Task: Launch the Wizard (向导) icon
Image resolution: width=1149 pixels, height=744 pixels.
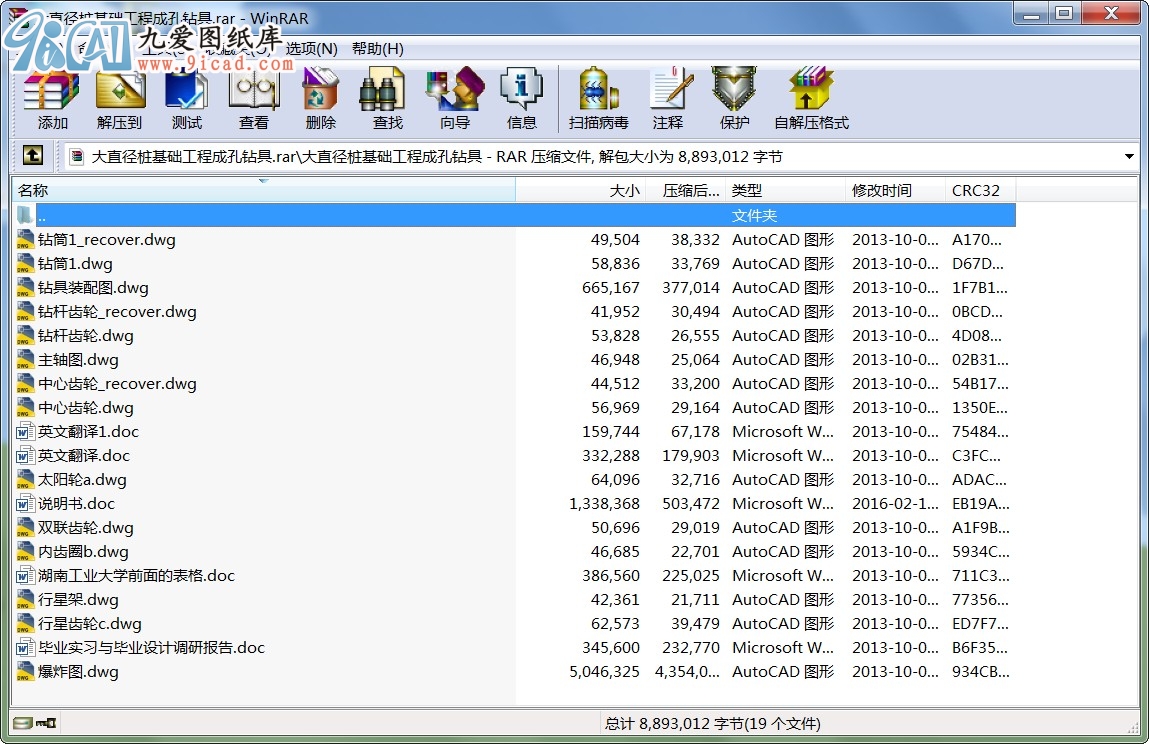Action: click(455, 89)
